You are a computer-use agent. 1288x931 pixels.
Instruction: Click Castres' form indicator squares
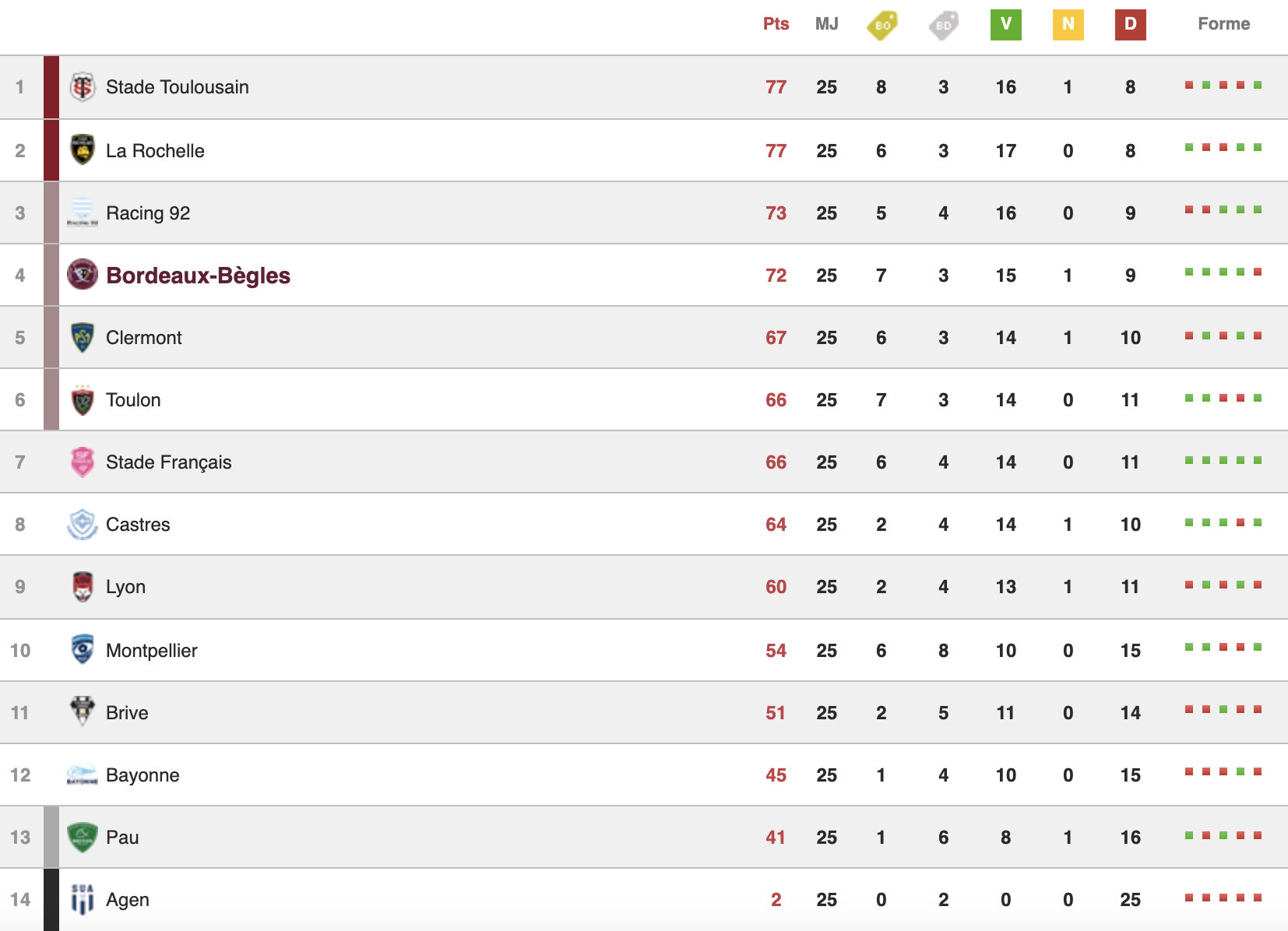[1223, 523]
